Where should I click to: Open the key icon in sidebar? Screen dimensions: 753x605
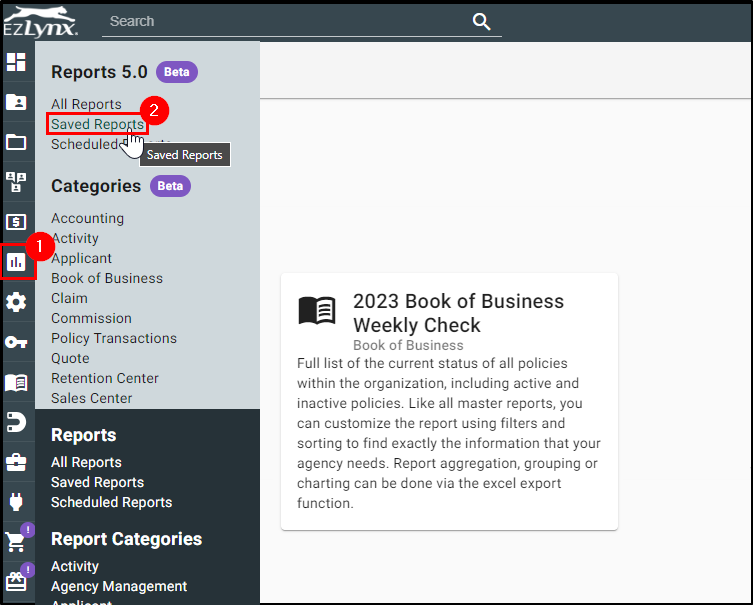[16, 342]
